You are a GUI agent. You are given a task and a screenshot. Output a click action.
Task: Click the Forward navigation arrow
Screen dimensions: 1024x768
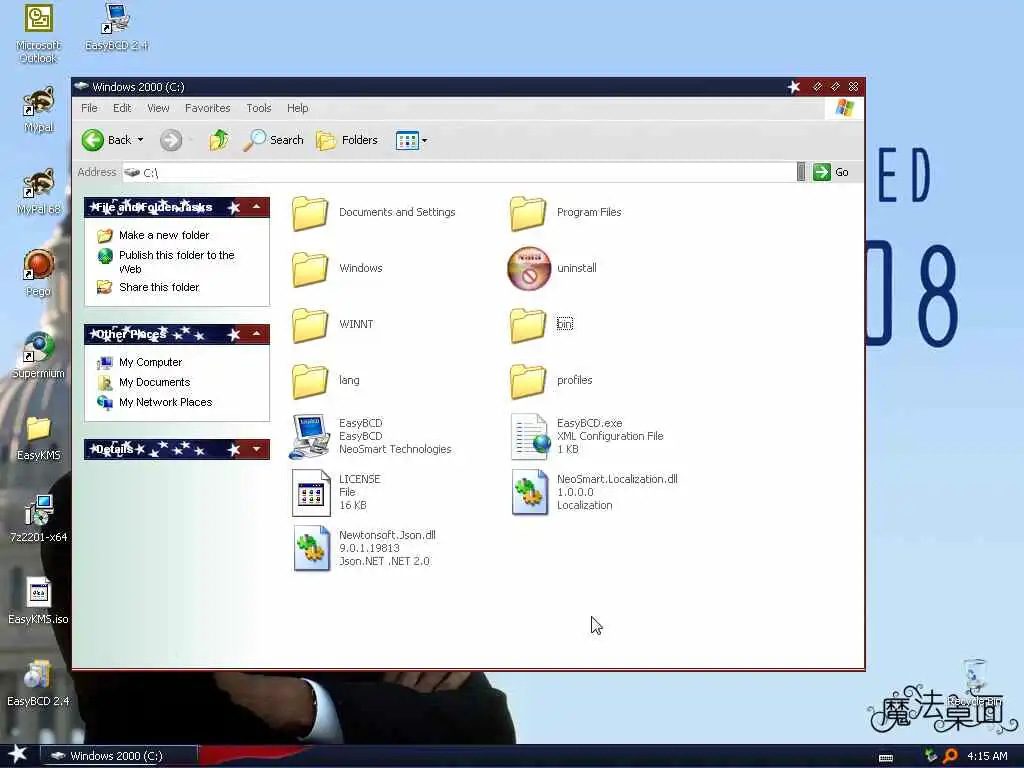click(x=171, y=140)
